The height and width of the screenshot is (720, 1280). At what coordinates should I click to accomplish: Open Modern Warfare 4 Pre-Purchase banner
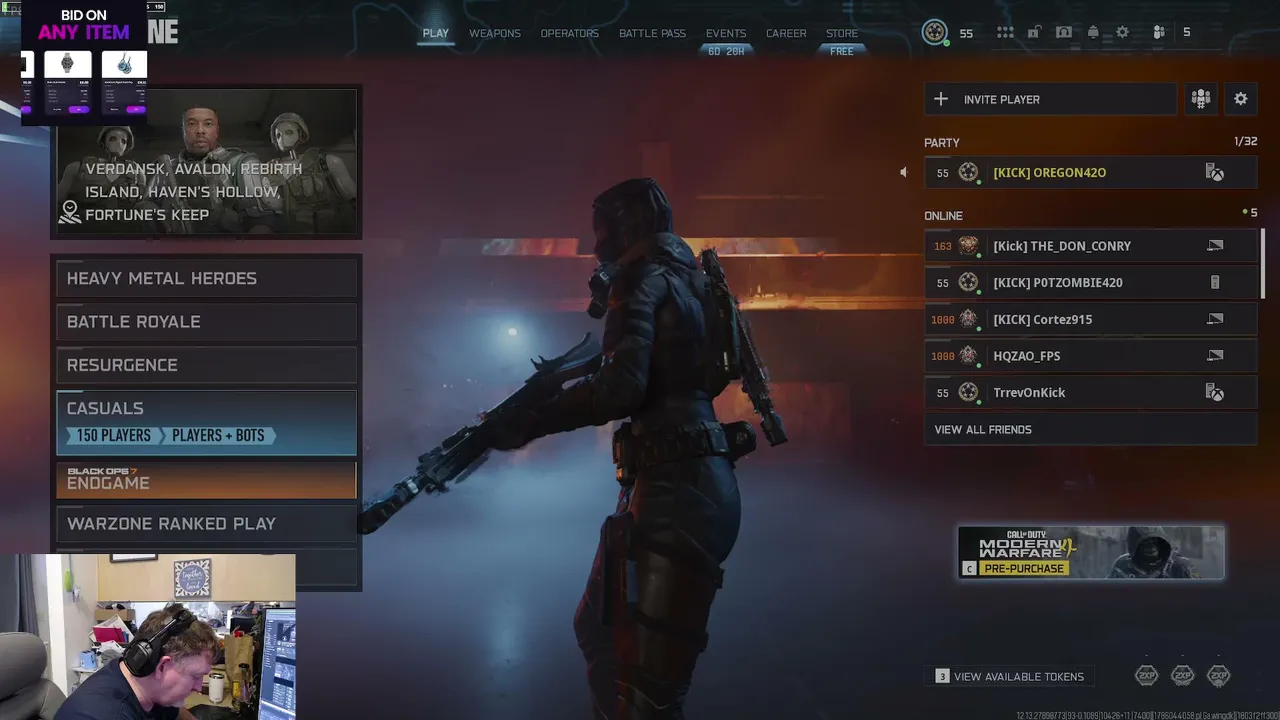pyautogui.click(x=1091, y=552)
